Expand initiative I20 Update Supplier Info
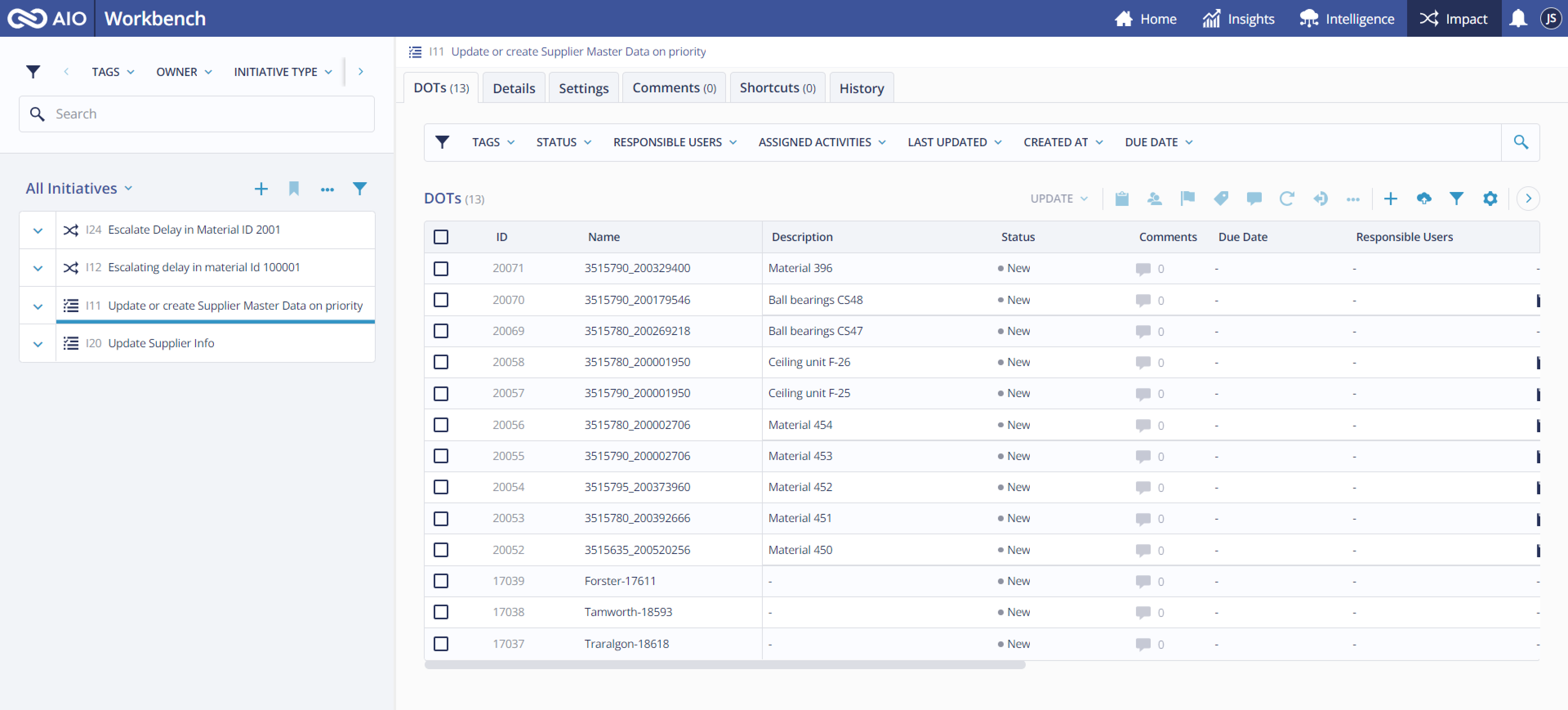 click(37, 343)
